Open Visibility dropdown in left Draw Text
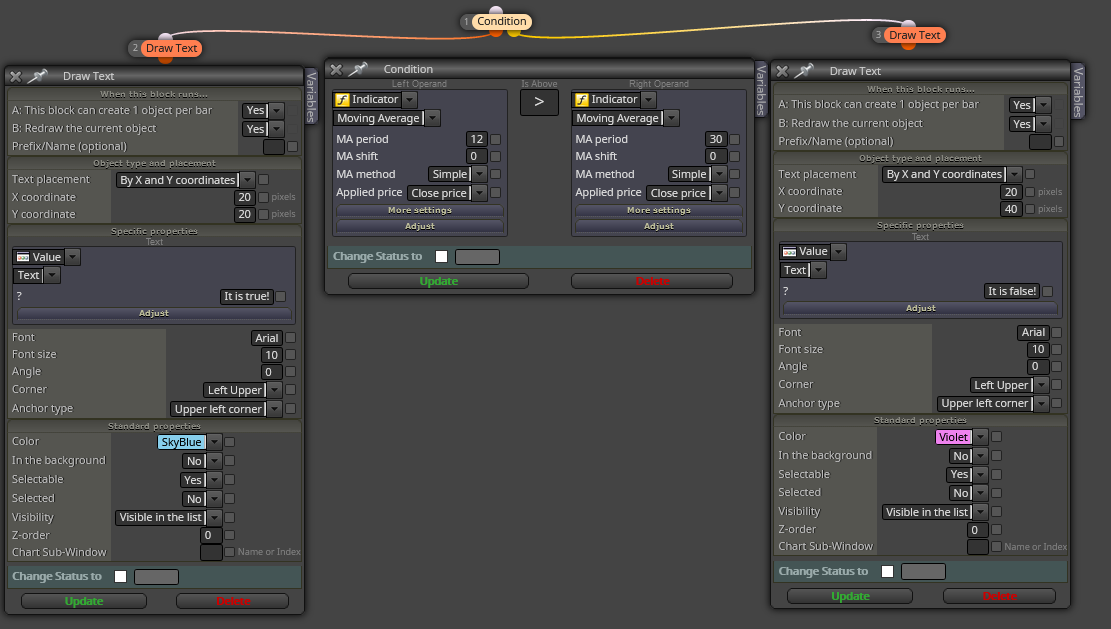The height and width of the screenshot is (629, 1111). (214, 518)
